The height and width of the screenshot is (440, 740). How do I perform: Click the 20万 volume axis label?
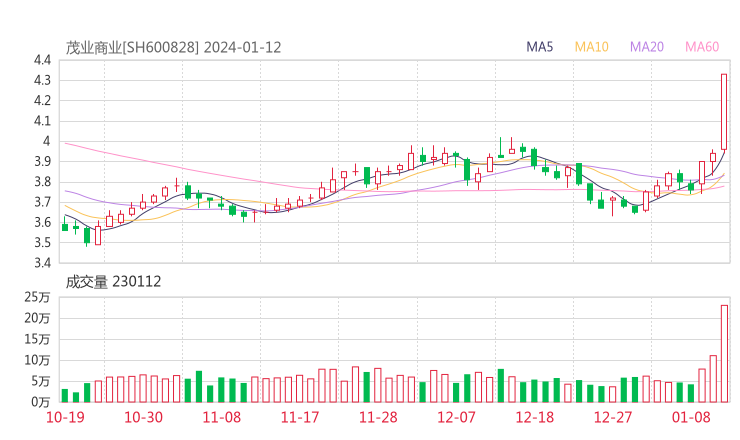point(37,318)
